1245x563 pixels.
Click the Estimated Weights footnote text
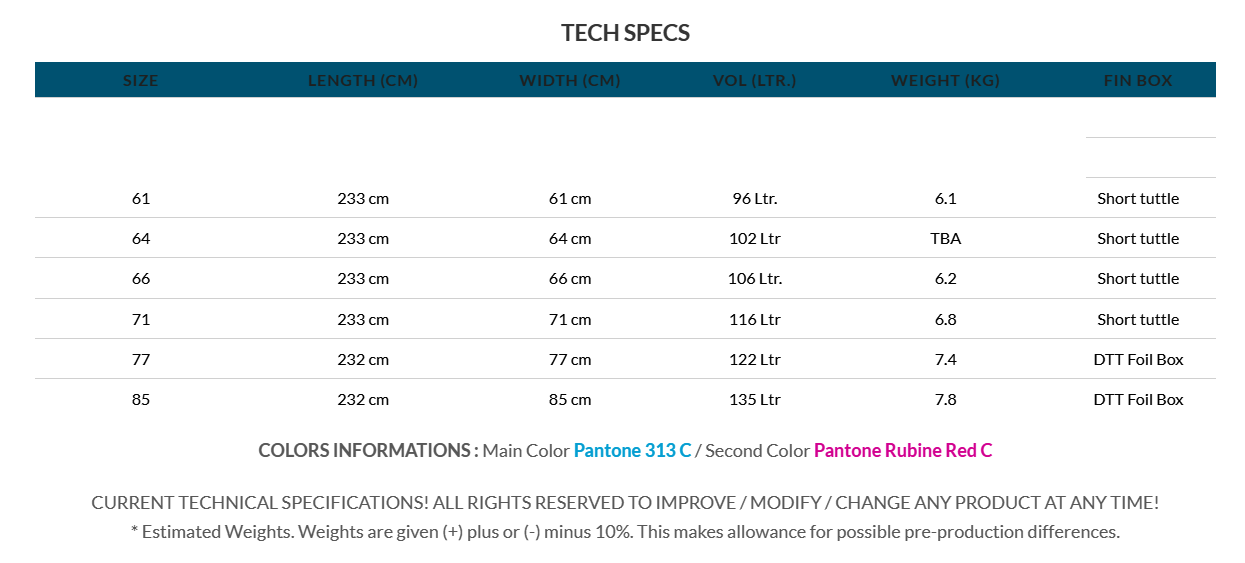pyautogui.click(x=625, y=532)
